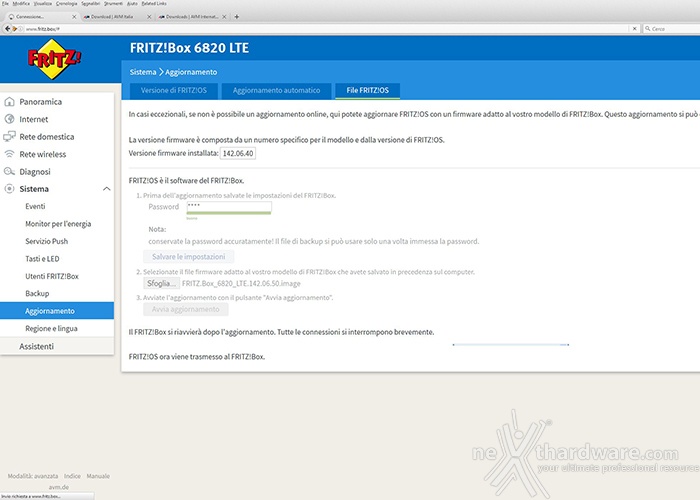The height and width of the screenshot is (500, 700).
Task: Open Regione e lingua settings
Action: point(51,328)
